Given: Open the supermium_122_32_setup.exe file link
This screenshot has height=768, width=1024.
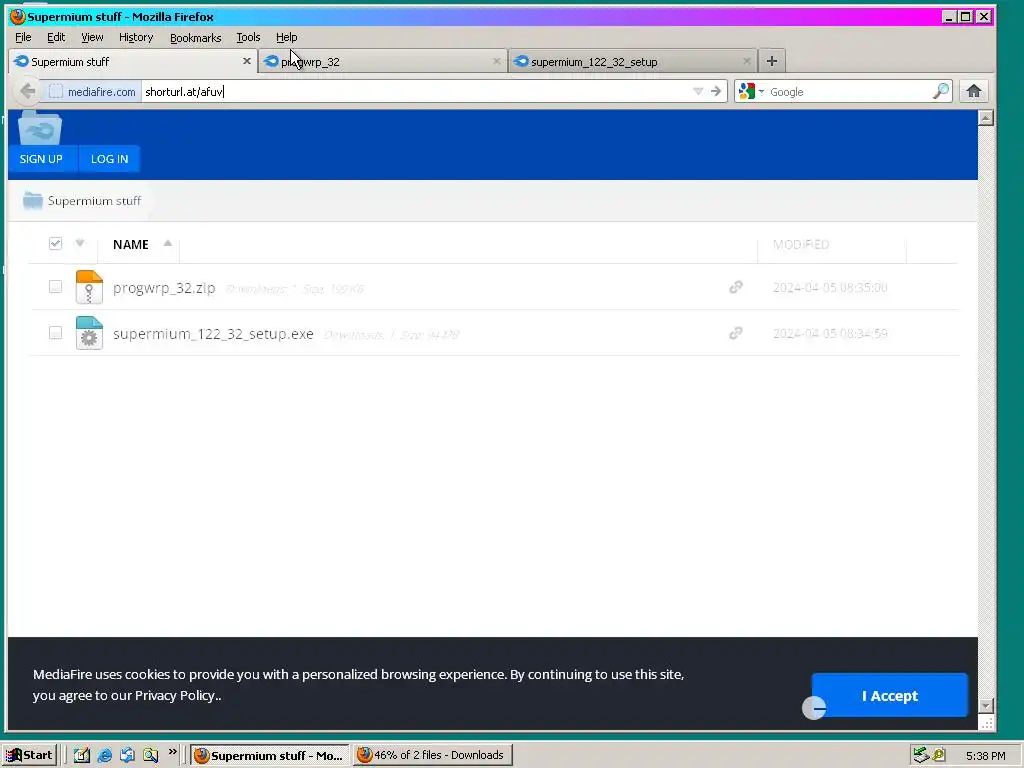Looking at the screenshot, I should 213,334.
